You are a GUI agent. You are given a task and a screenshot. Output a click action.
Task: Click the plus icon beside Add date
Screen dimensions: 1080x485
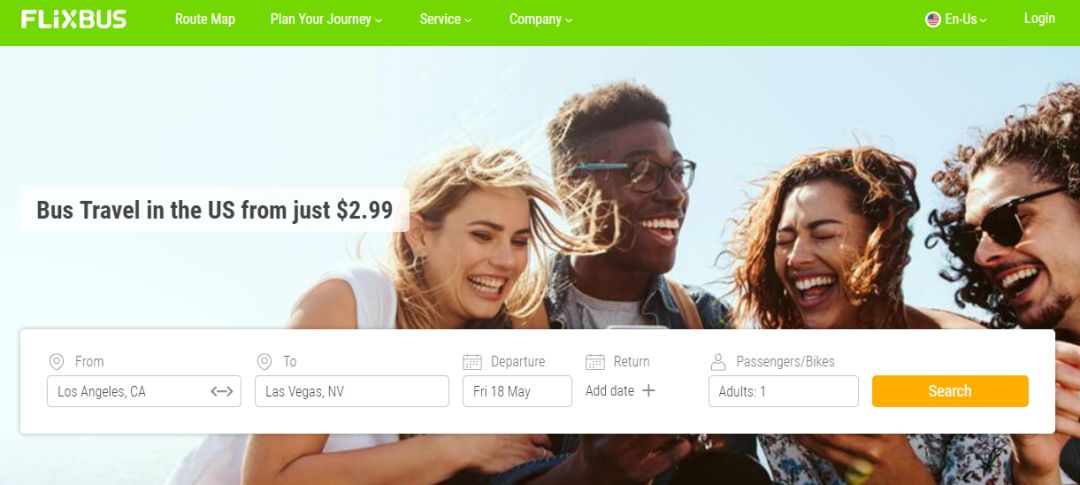[x=648, y=391]
